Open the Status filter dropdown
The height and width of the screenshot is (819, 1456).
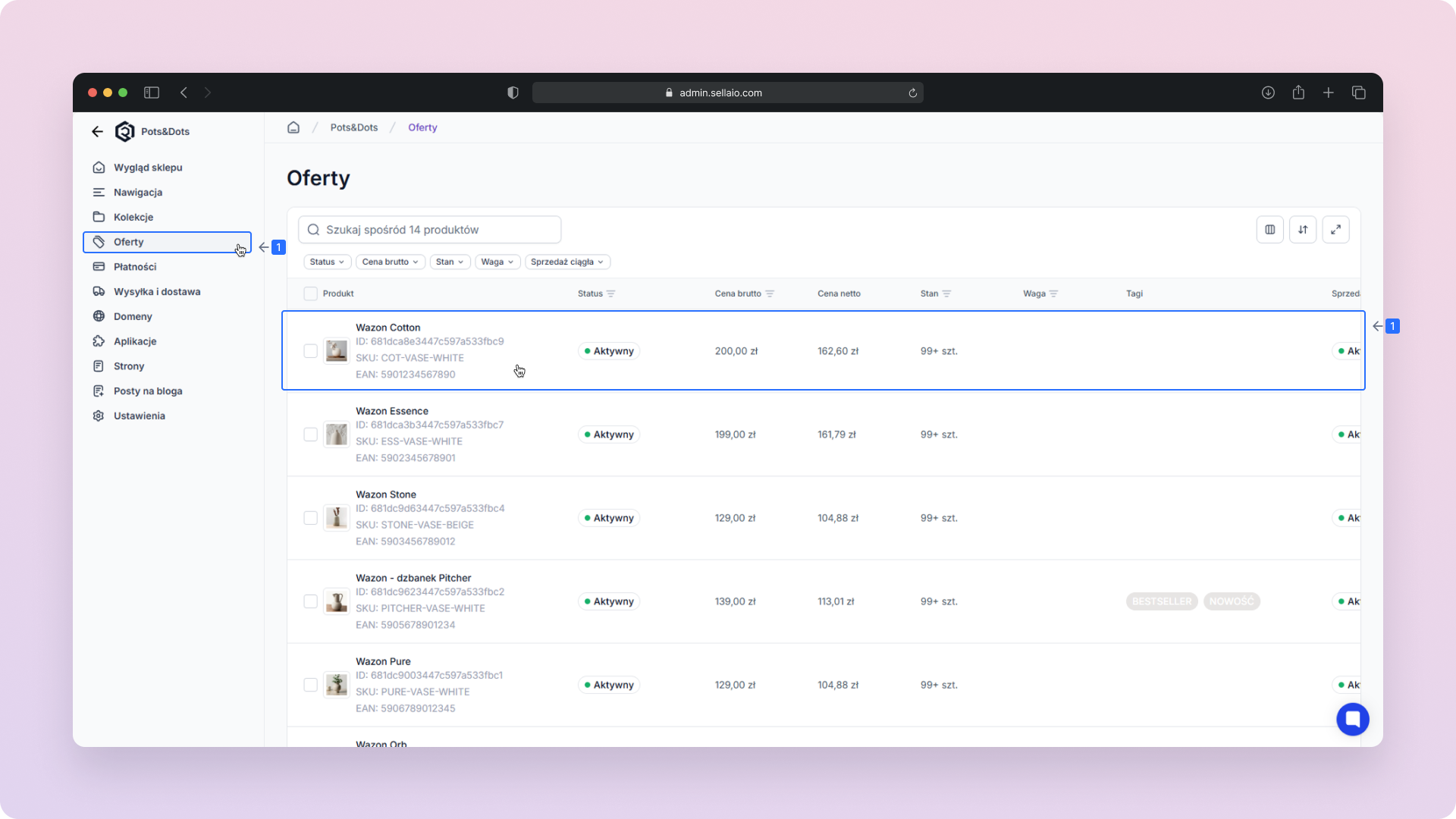[327, 262]
